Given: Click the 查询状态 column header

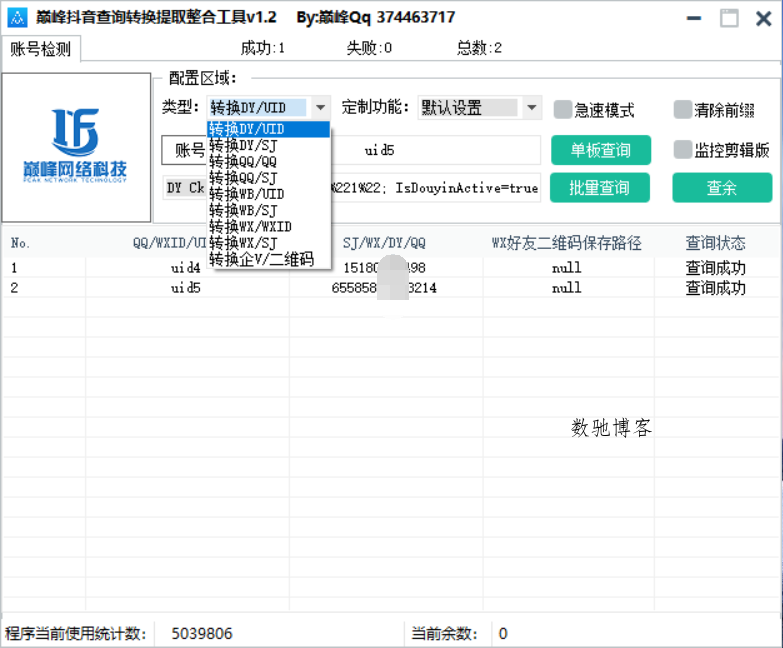Looking at the screenshot, I should 715,243.
